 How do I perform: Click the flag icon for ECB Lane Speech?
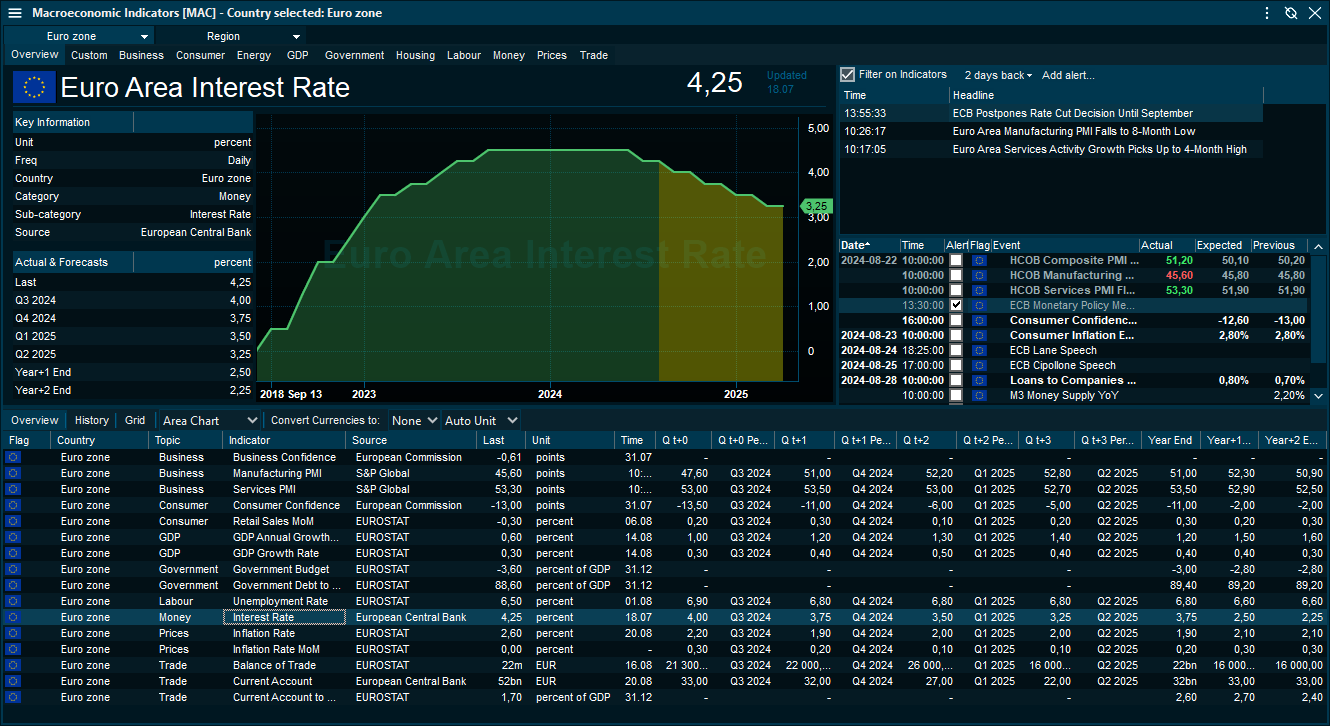[x=979, y=350]
